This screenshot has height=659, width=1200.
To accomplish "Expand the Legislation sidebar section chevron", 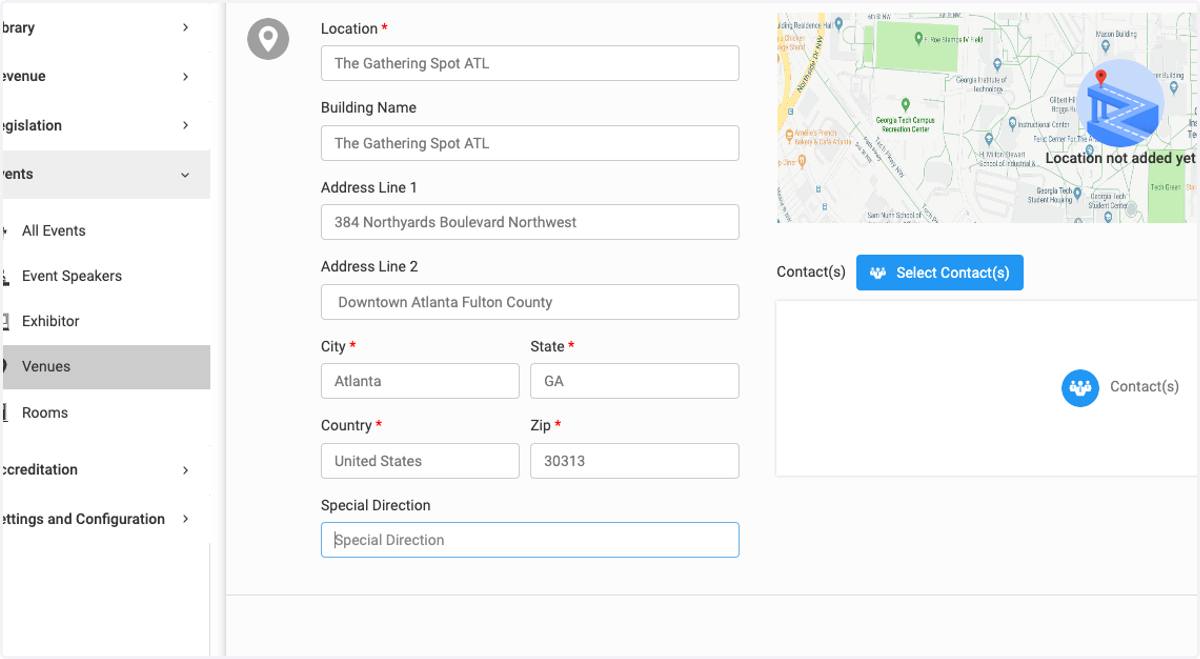I will tap(185, 125).
